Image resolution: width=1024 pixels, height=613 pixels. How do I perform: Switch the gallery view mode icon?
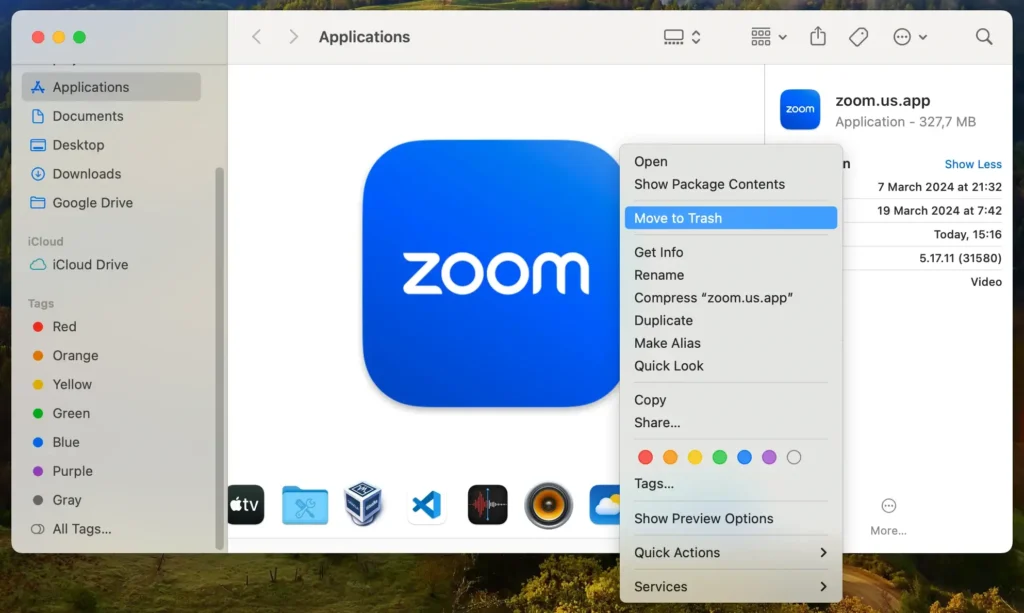point(673,37)
